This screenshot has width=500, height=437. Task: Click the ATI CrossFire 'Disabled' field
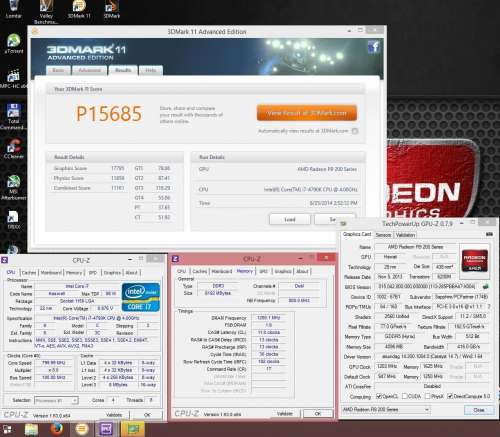tap(432, 386)
